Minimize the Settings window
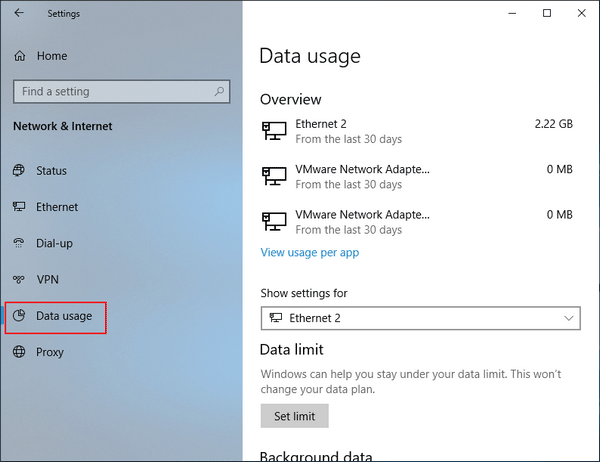Image resolution: width=600 pixels, height=462 pixels. click(512, 13)
